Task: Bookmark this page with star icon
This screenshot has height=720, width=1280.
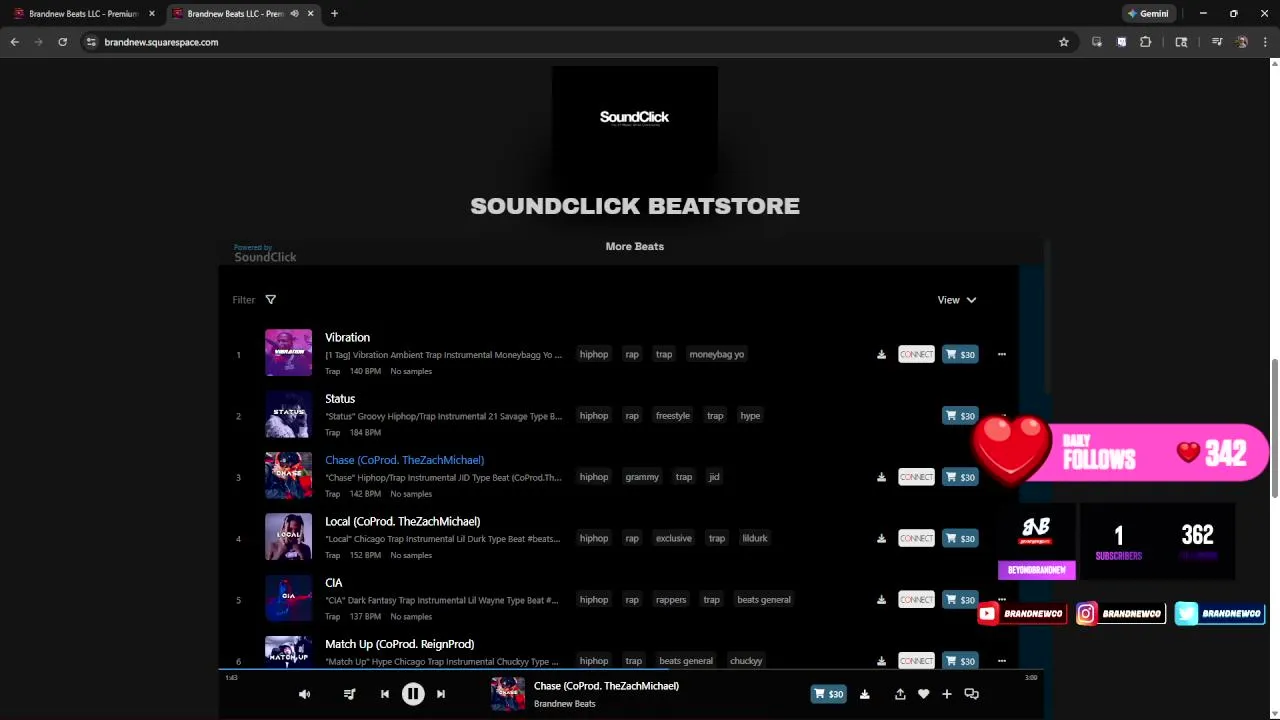Action: coord(1064,42)
